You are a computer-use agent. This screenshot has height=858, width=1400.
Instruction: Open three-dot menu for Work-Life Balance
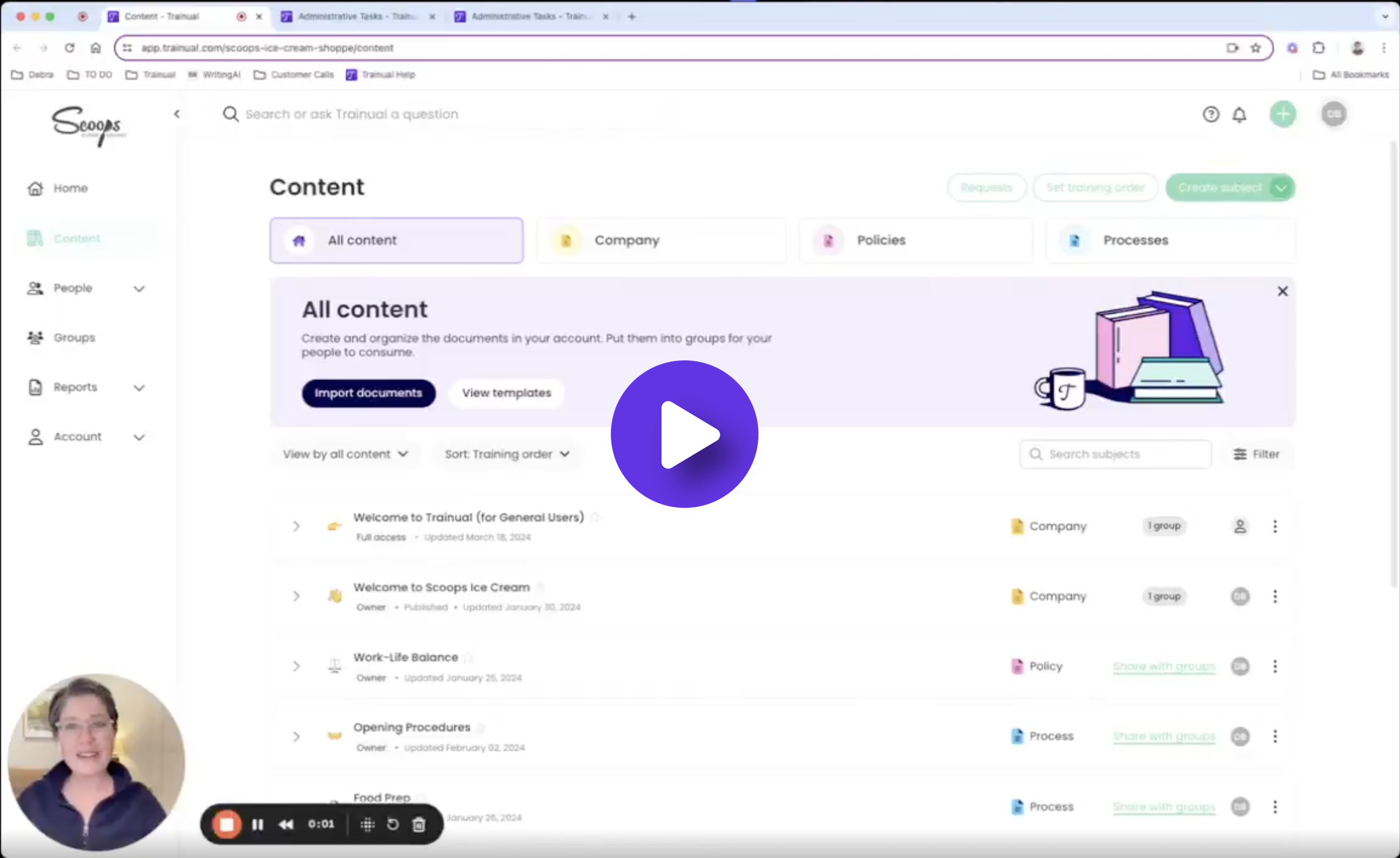coord(1275,666)
